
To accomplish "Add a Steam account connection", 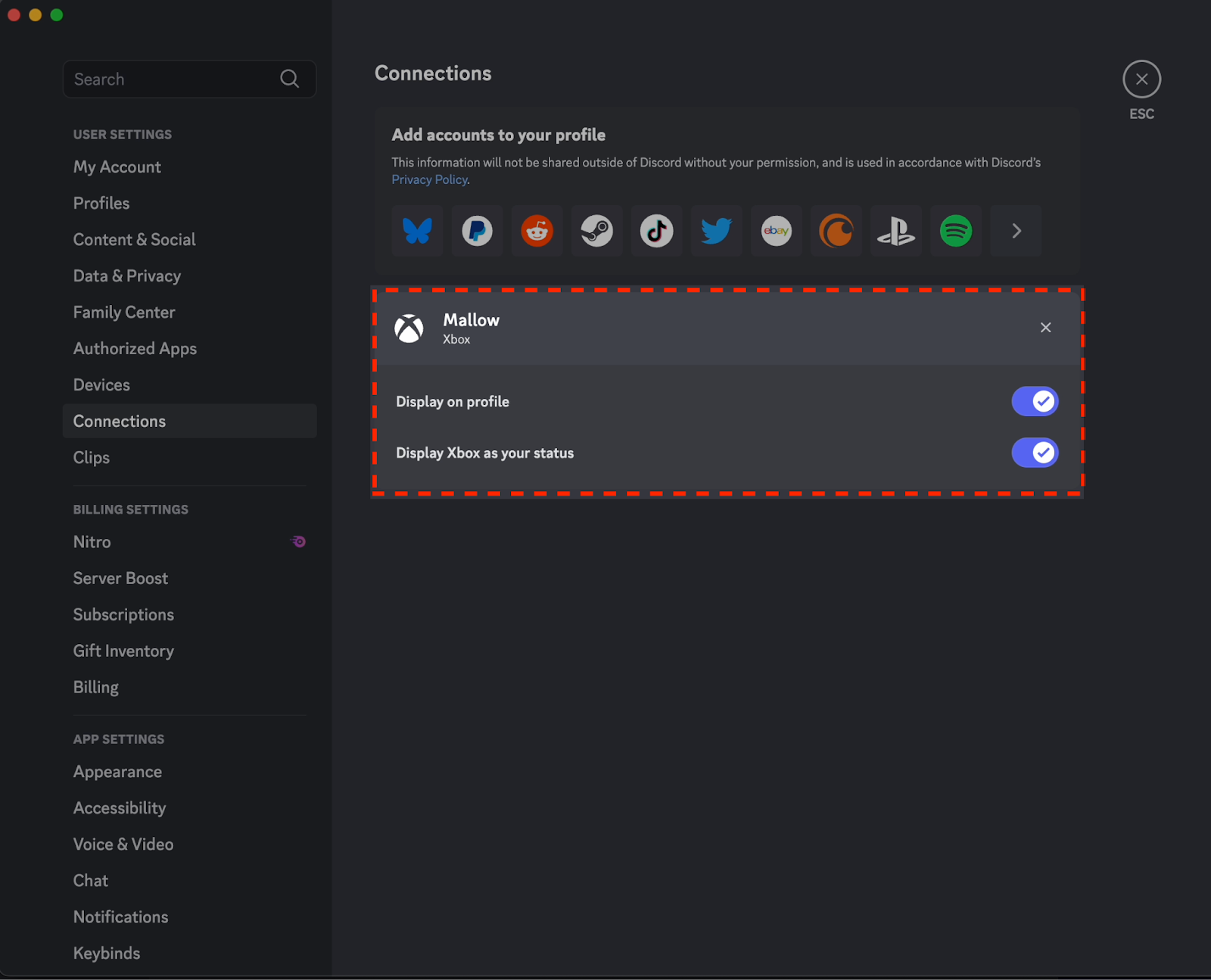I will click(x=596, y=231).
